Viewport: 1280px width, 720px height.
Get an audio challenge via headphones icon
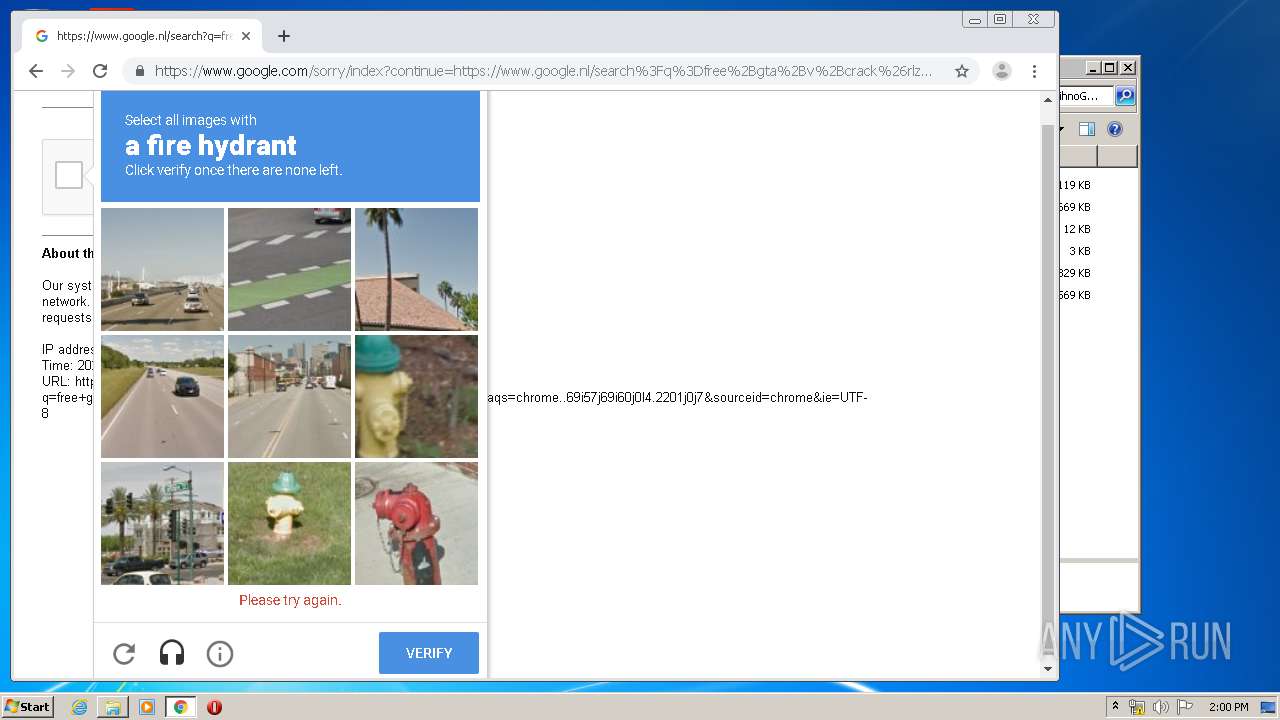pos(172,654)
